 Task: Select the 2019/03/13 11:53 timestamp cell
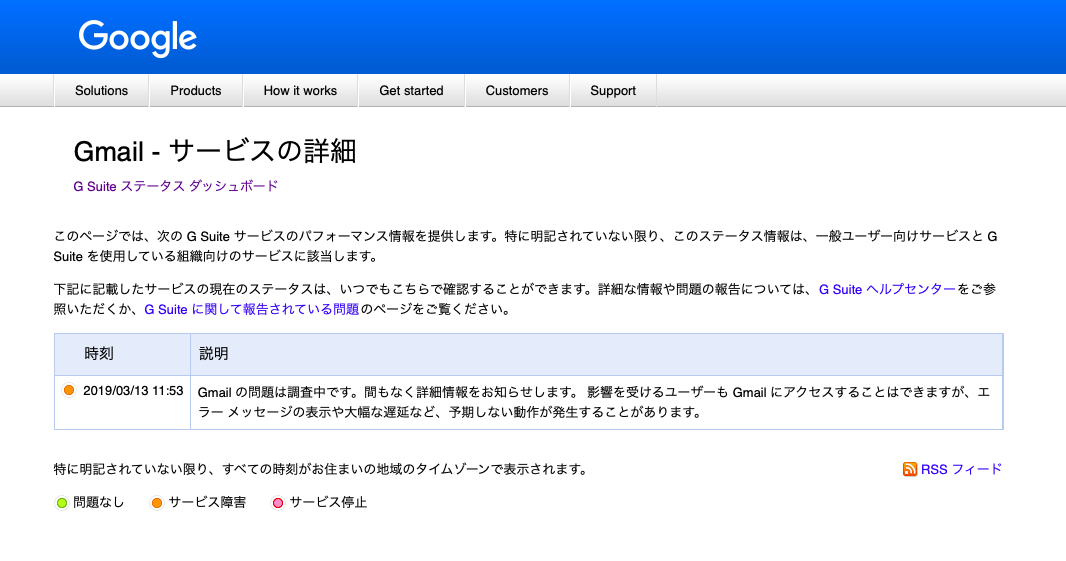tap(132, 391)
